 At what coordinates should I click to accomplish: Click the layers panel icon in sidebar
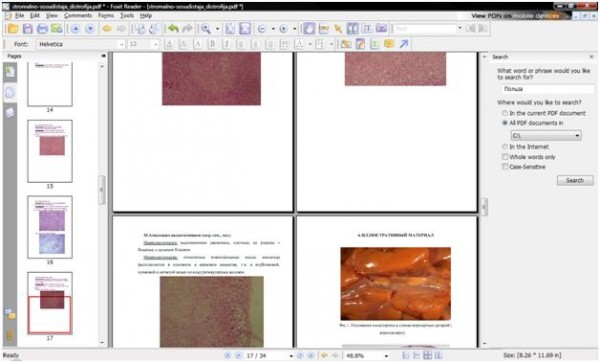coord(10,112)
